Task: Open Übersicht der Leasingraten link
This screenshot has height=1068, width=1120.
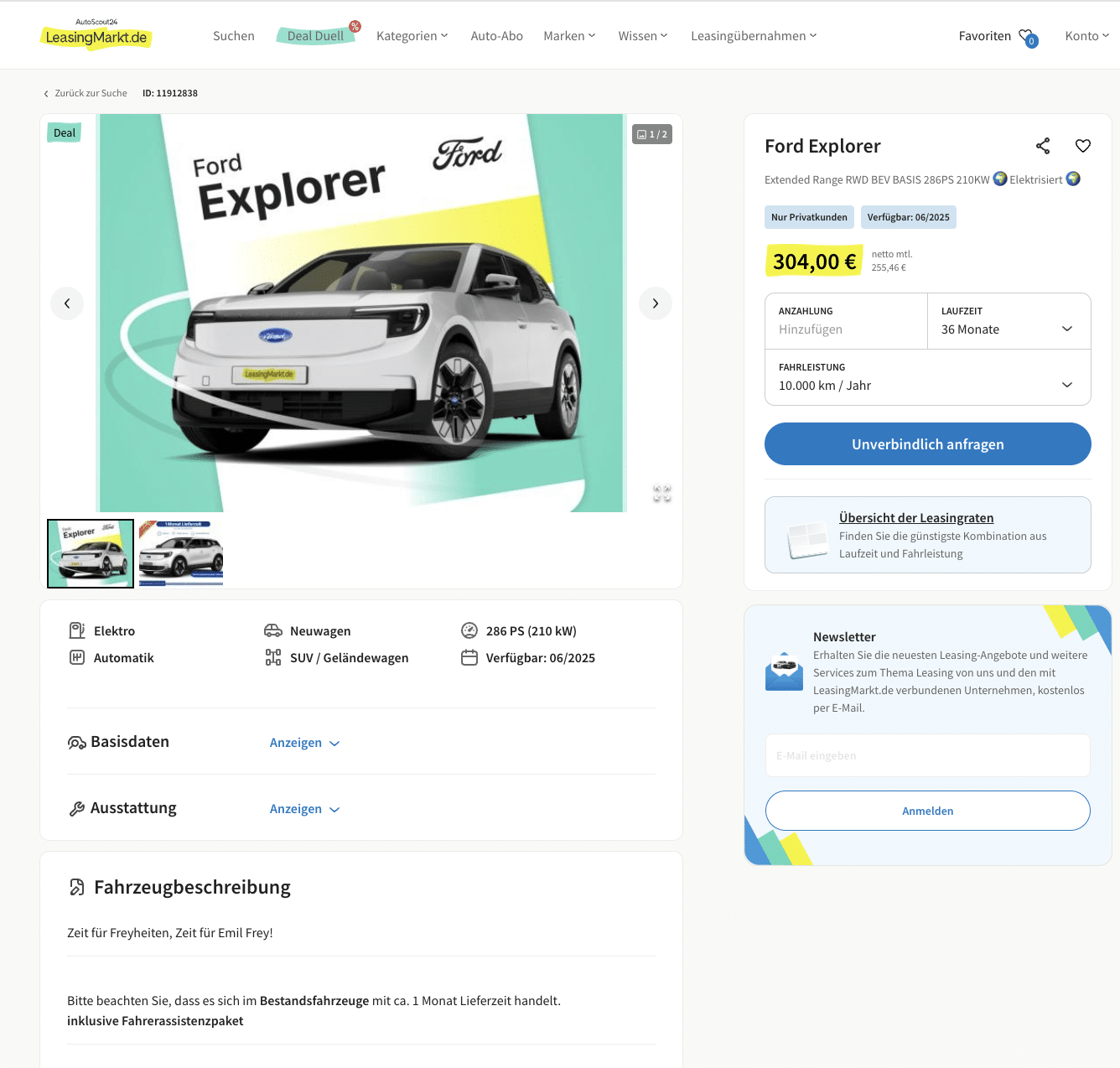Action: pos(916,518)
